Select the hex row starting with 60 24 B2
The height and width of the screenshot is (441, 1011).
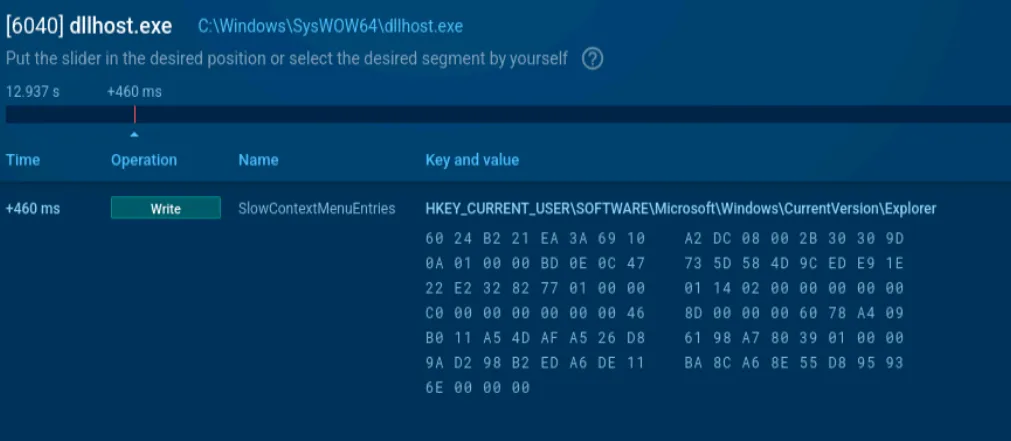tap(665, 239)
